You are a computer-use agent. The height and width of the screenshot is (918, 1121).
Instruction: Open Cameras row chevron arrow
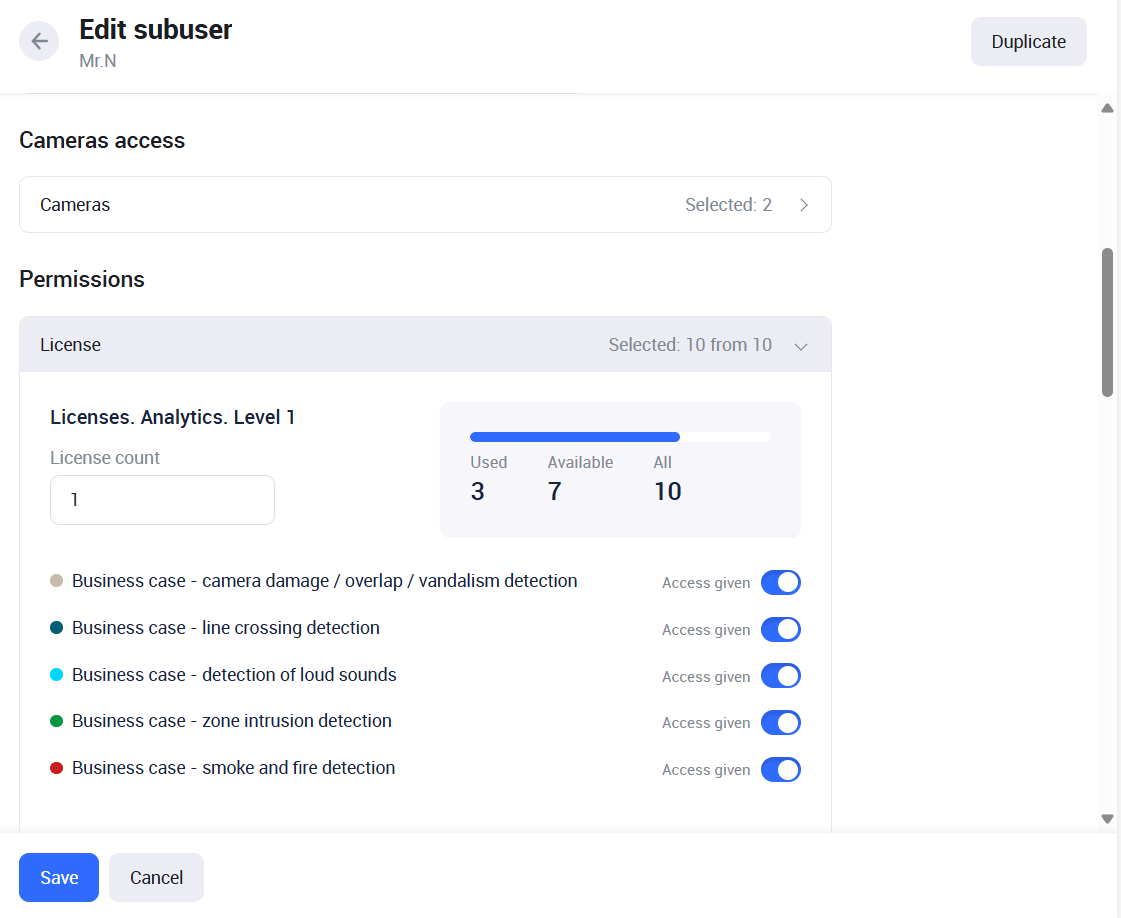coord(804,205)
